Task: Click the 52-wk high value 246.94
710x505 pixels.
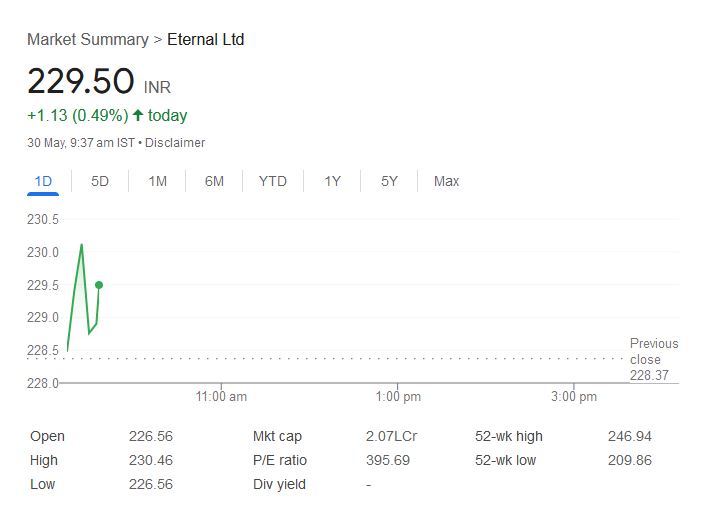Action: point(629,436)
